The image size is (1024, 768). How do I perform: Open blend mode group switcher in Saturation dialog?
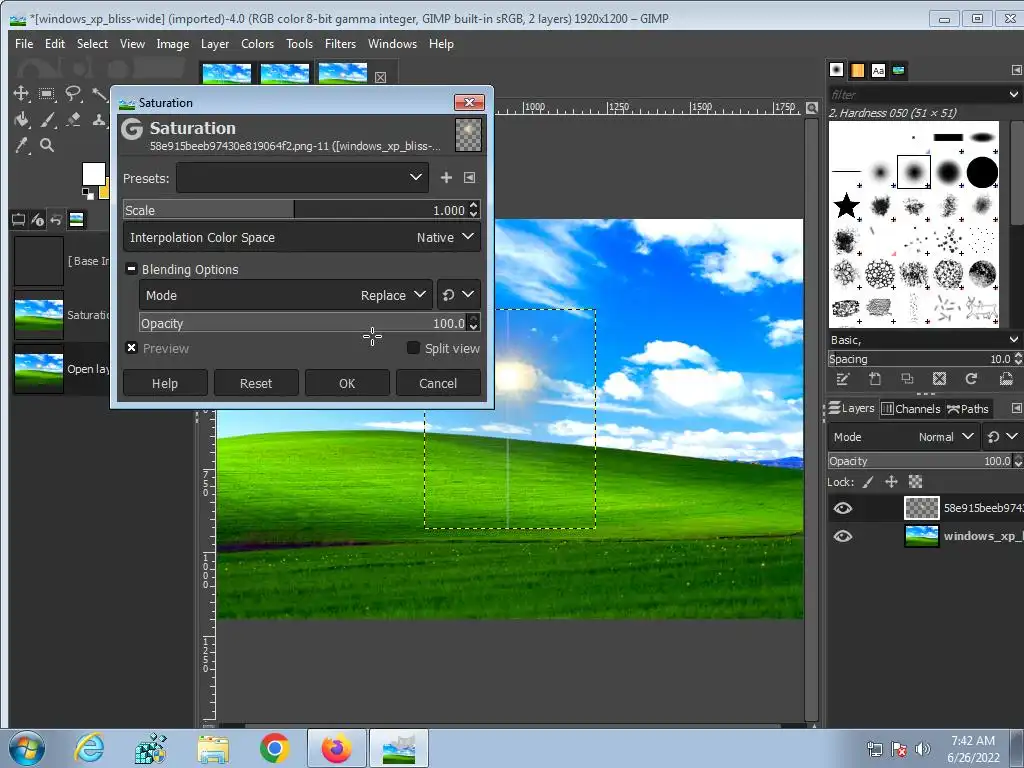click(x=458, y=295)
